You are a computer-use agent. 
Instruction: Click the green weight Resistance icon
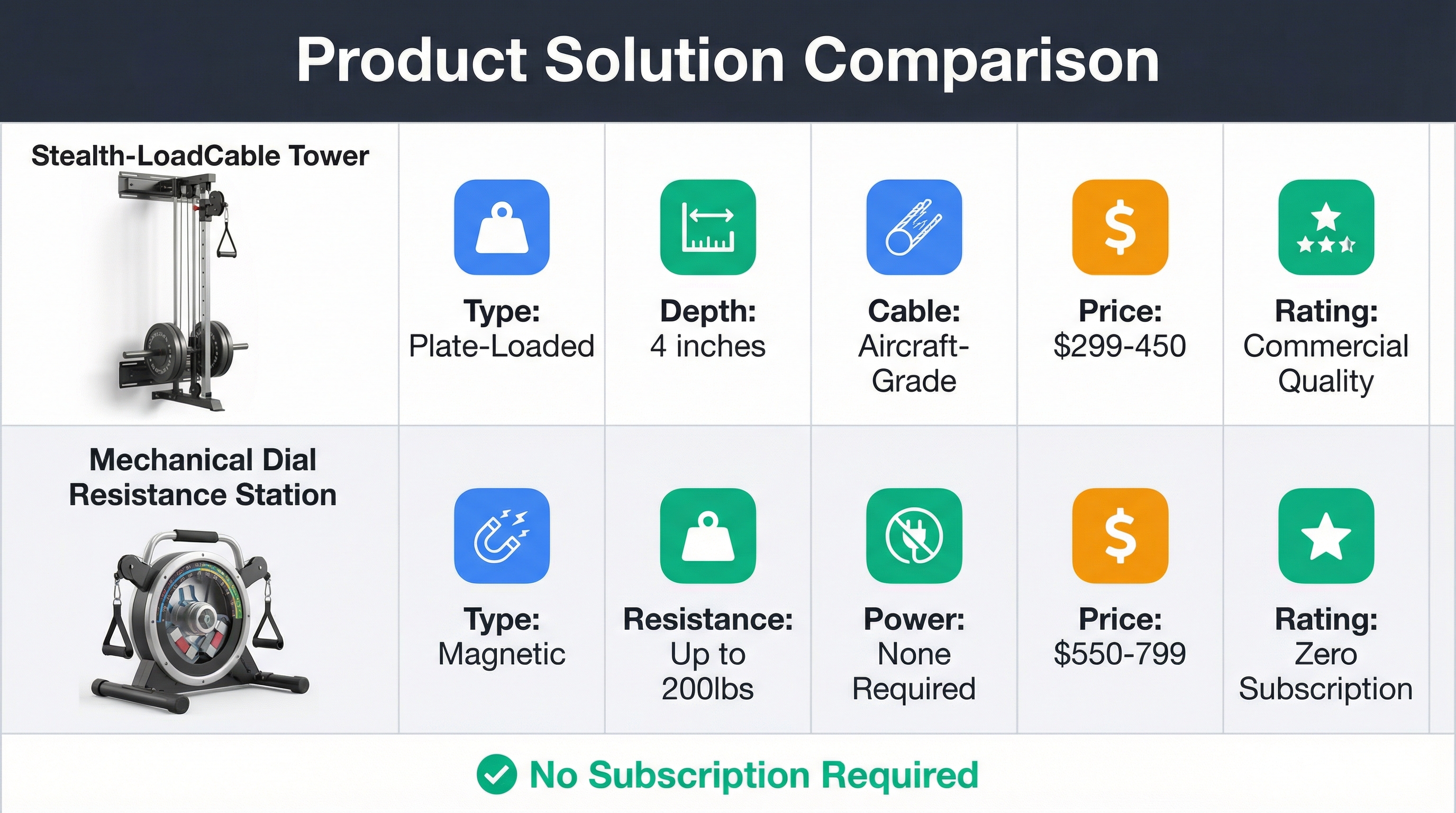[x=708, y=536]
